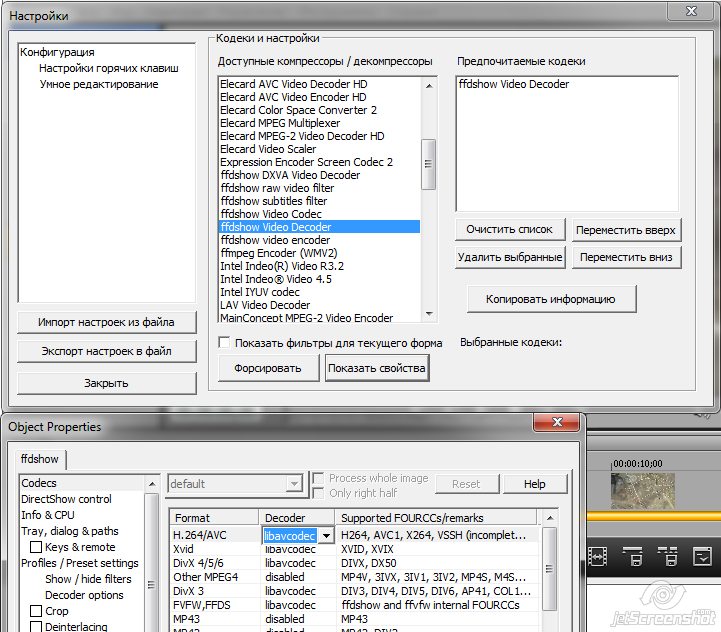Open Profiles / Preset settings
The width and height of the screenshot is (721, 632).
[x=80, y=563]
